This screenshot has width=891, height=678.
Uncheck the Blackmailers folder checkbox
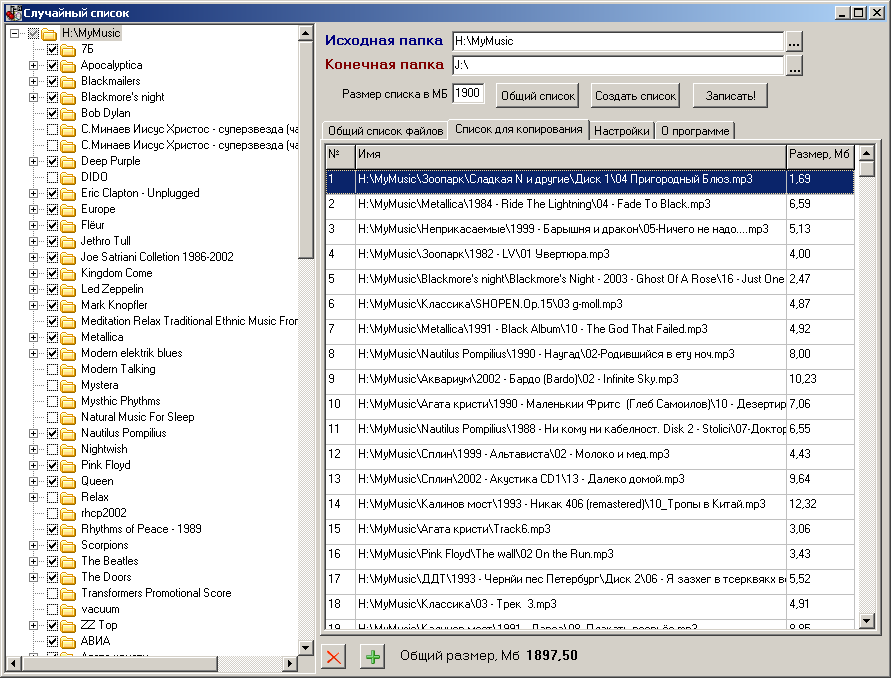(52, 81)
